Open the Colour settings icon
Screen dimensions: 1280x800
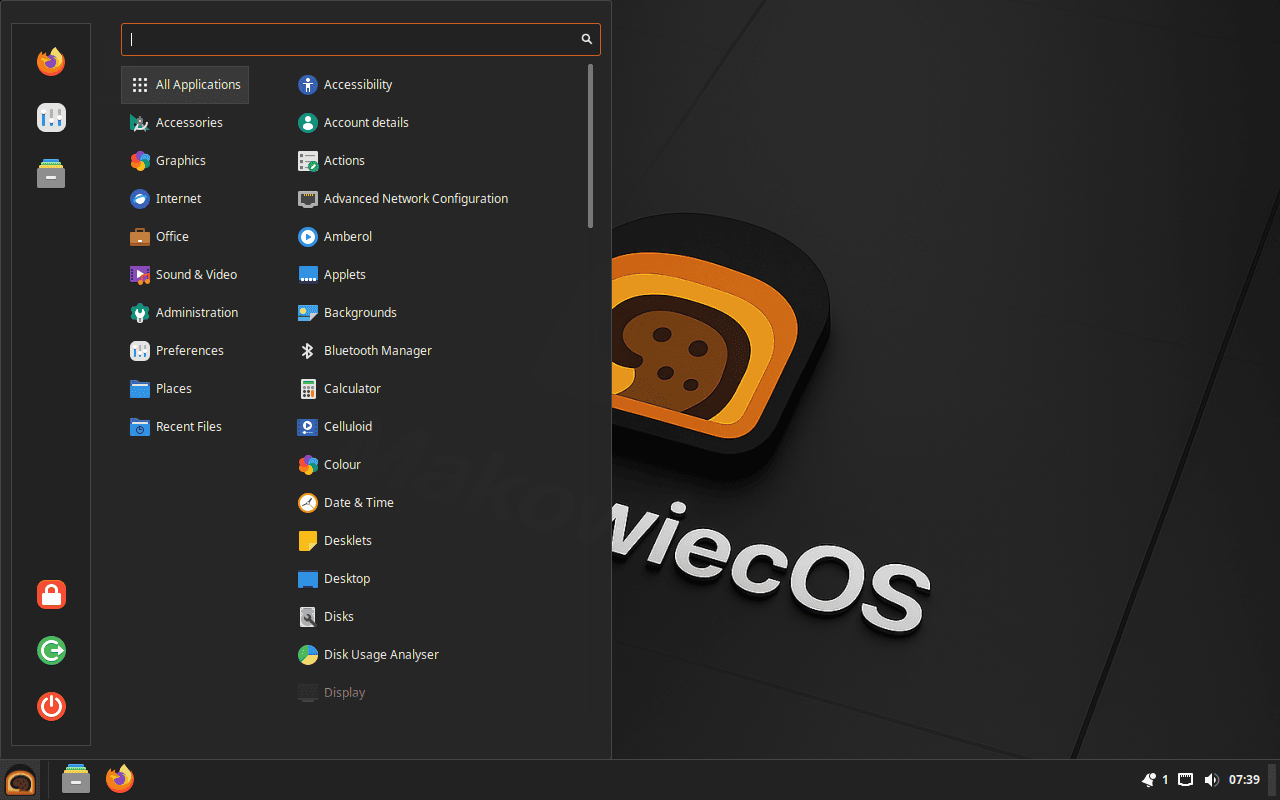click(308, 465)
